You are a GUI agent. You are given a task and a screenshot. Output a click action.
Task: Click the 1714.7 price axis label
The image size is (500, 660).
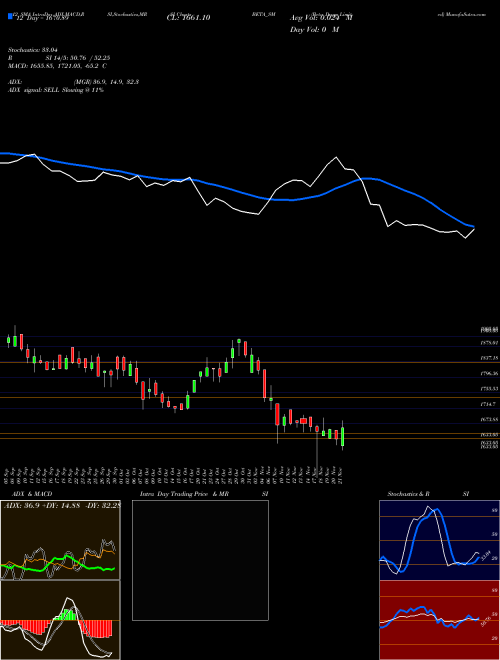point(489,404)
